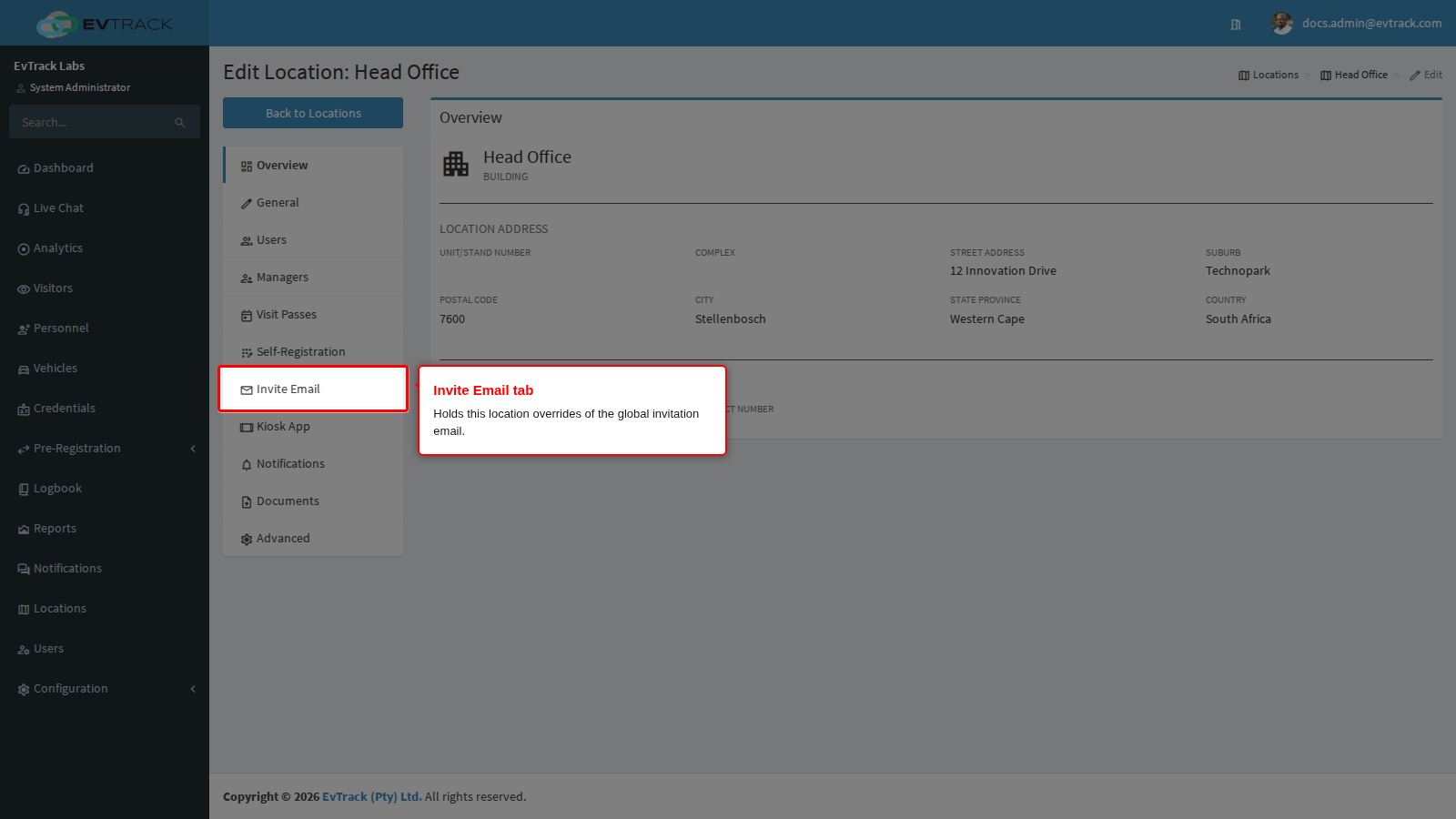This screenshot has width=1456, height=819.
Task: Open the Invite Email tab
Action: (313, 389)
